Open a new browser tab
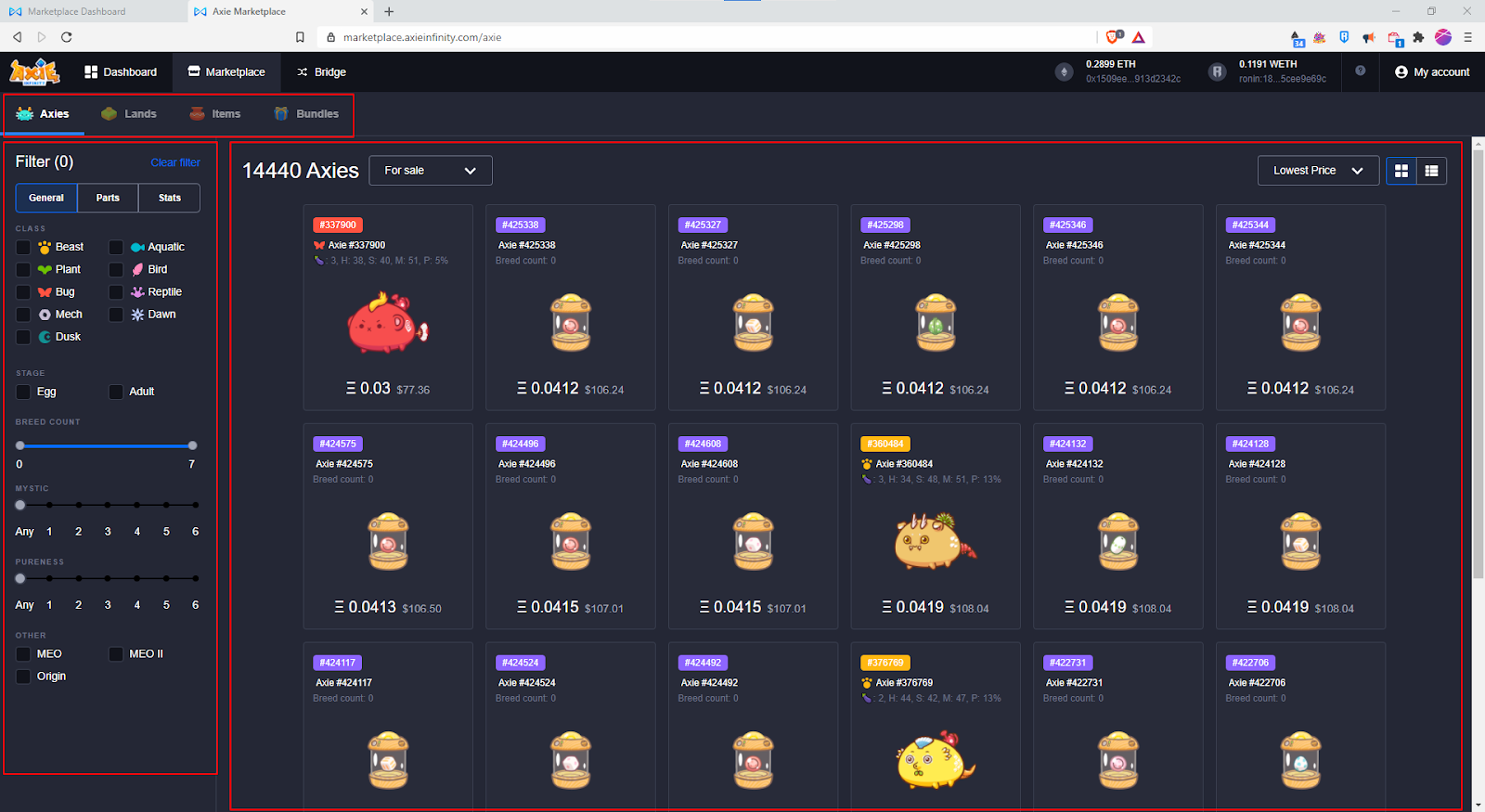 (389, 11)
